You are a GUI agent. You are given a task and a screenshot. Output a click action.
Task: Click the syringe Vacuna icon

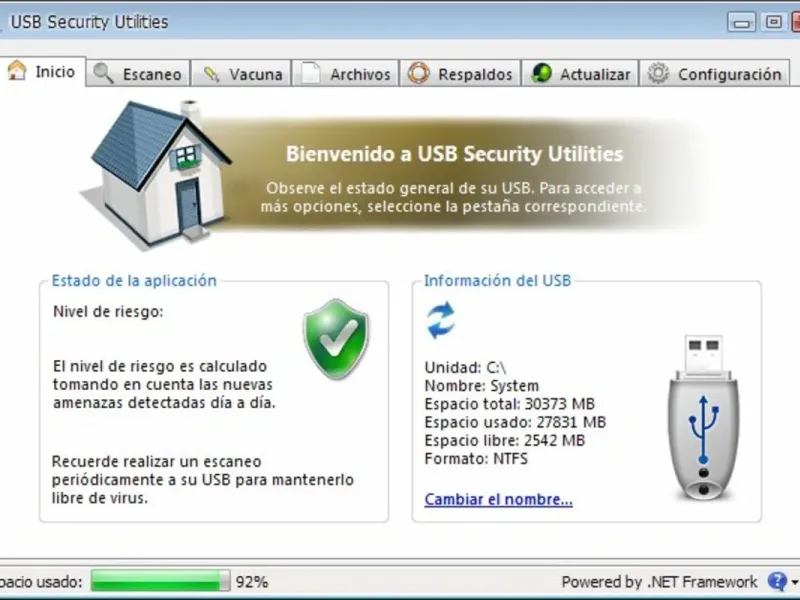coord(211,74)
